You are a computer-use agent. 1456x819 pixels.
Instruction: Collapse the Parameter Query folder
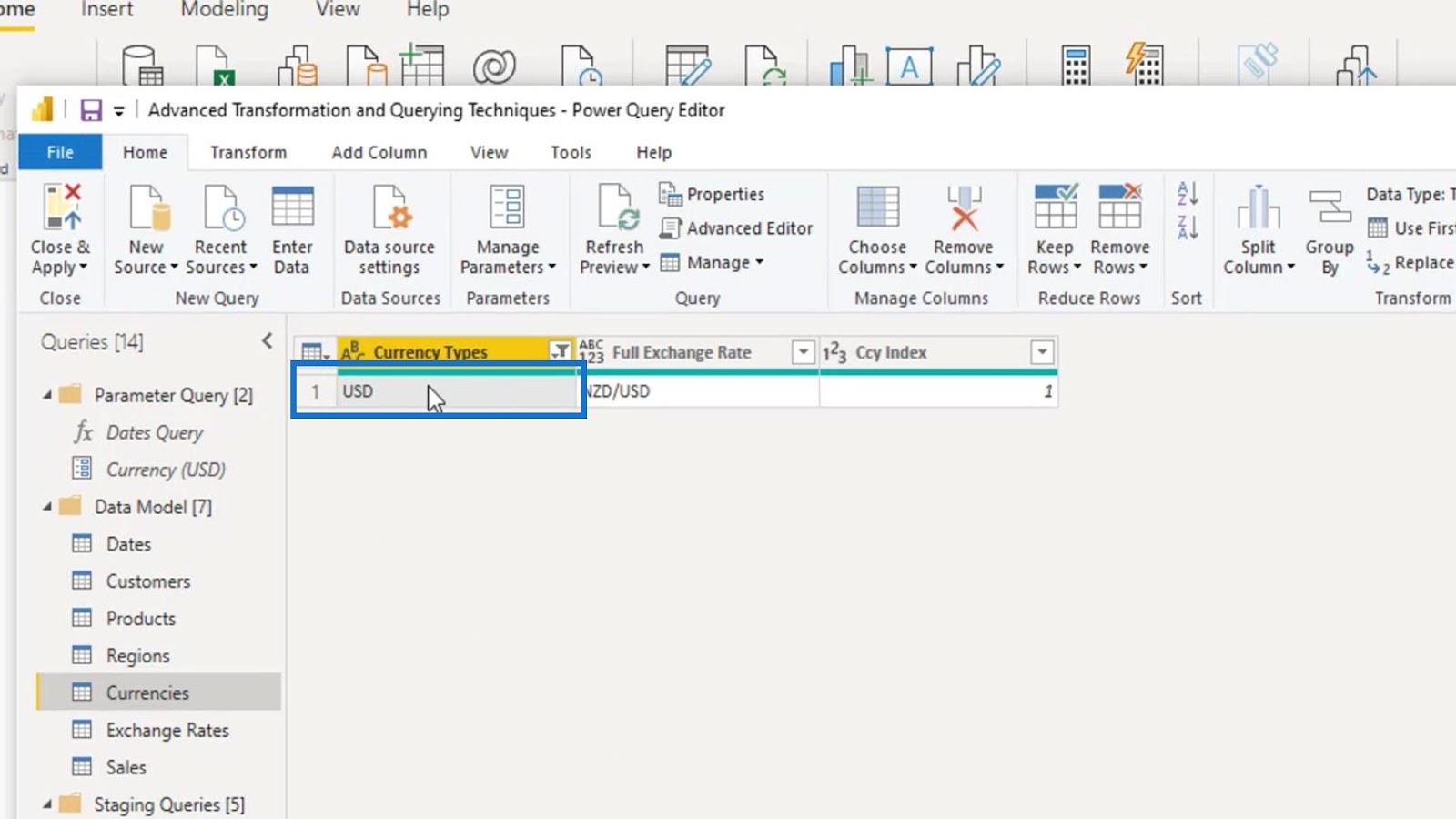tap(47, 395)
